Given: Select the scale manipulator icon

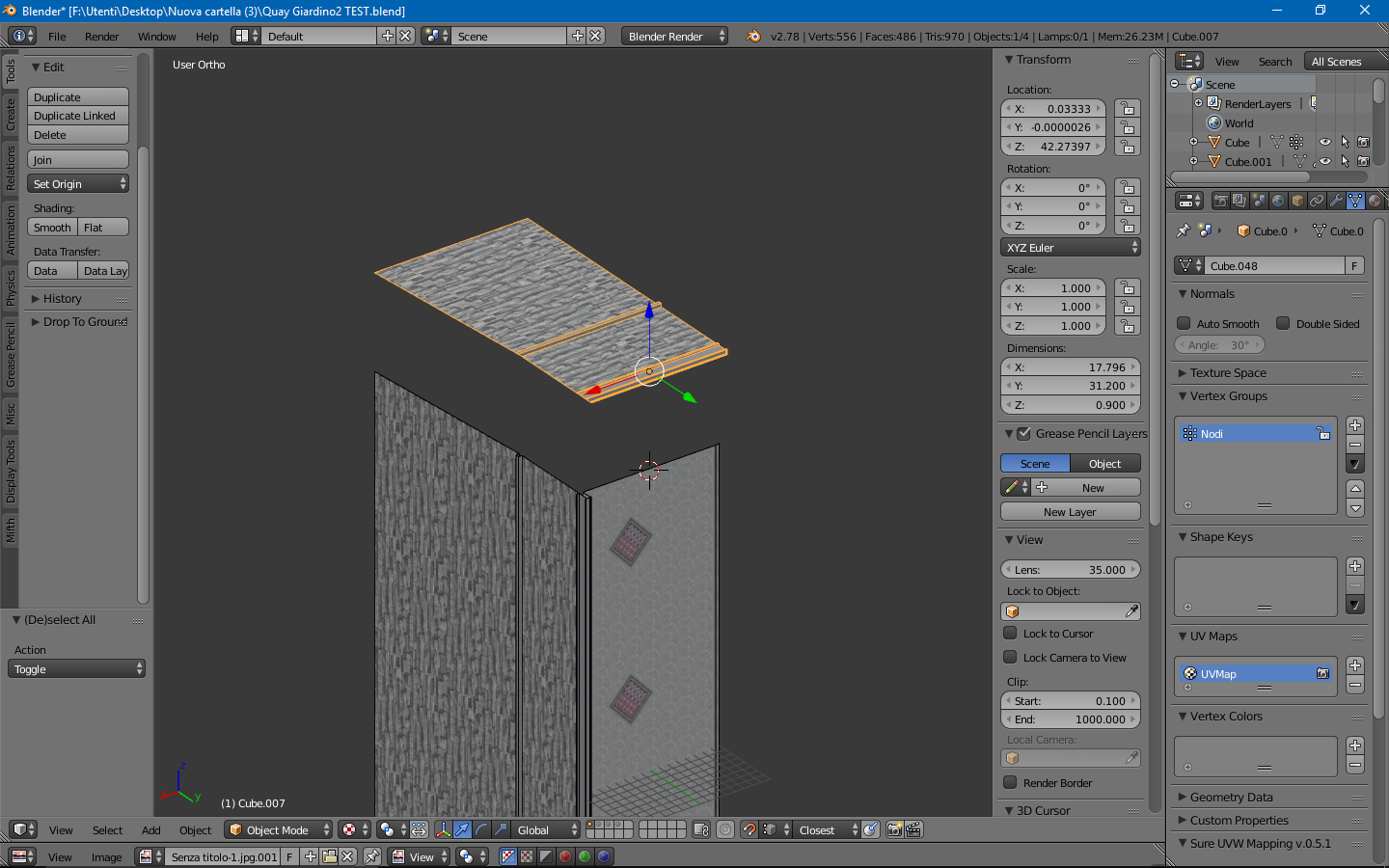Looking at the screenshot, I should click(501, 830).
